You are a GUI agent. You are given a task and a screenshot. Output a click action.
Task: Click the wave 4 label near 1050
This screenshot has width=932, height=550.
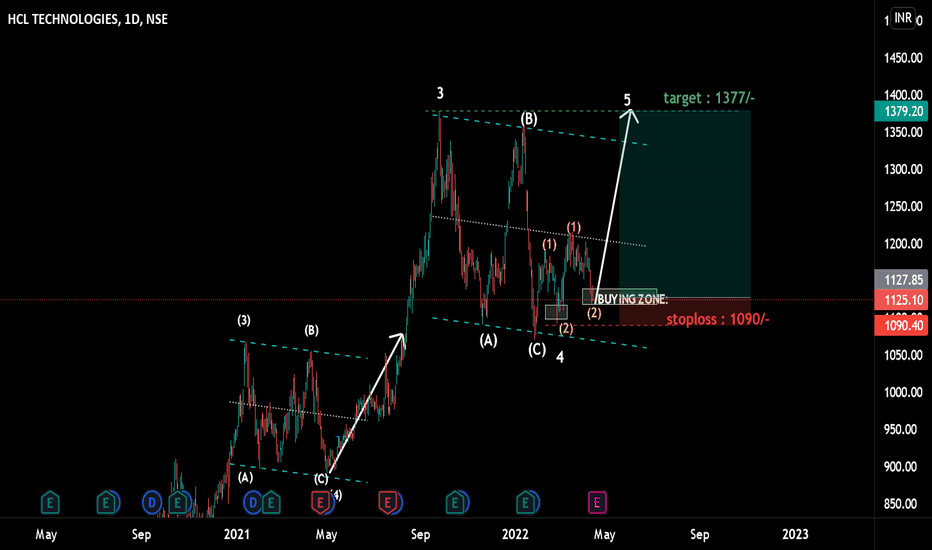point(560,357)
